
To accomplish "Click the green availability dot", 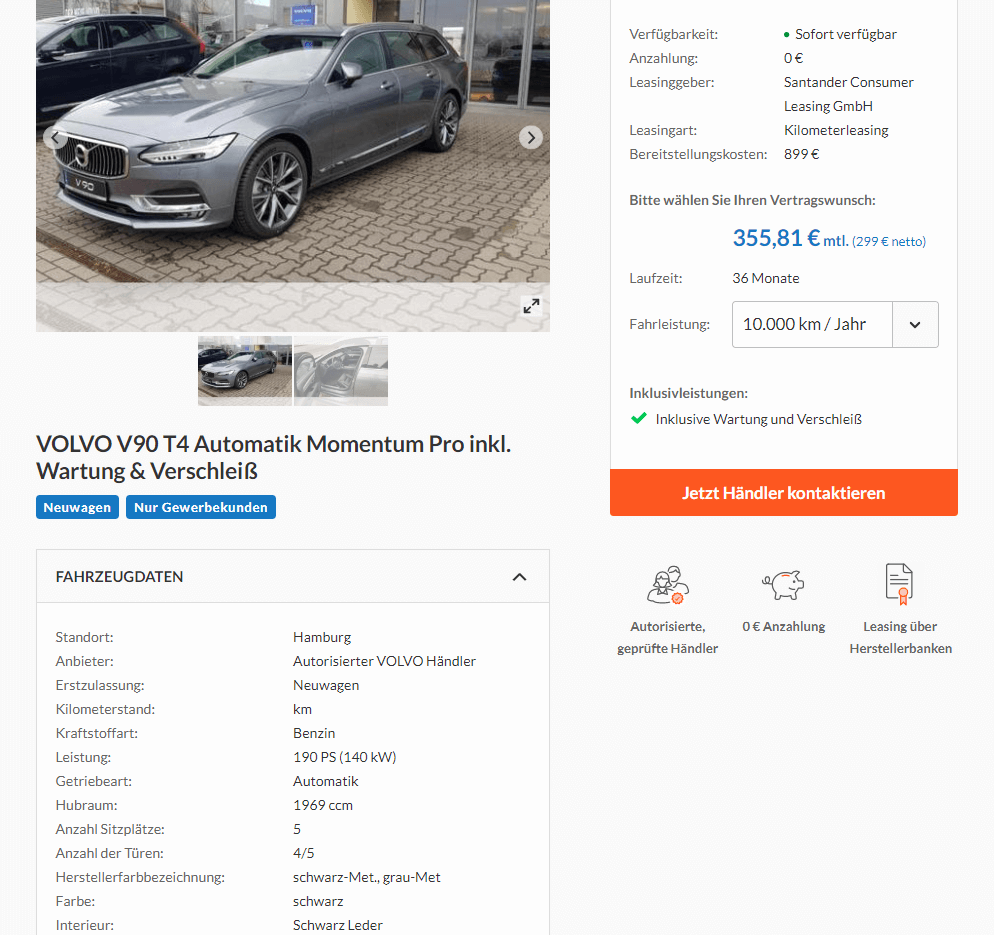I will [x=787, y=35].
